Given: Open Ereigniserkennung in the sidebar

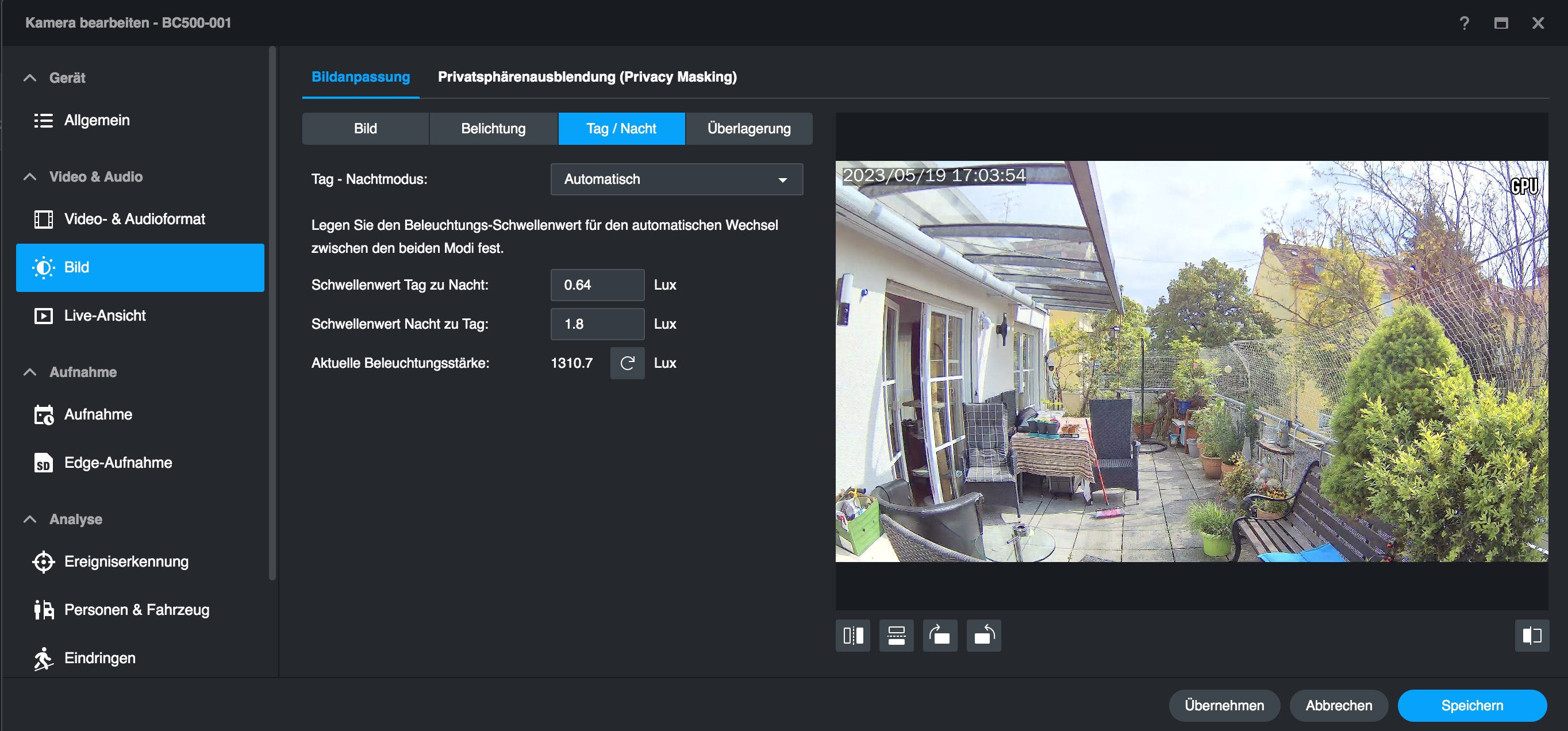Looking at the screenshot, I should pos(126,561).
